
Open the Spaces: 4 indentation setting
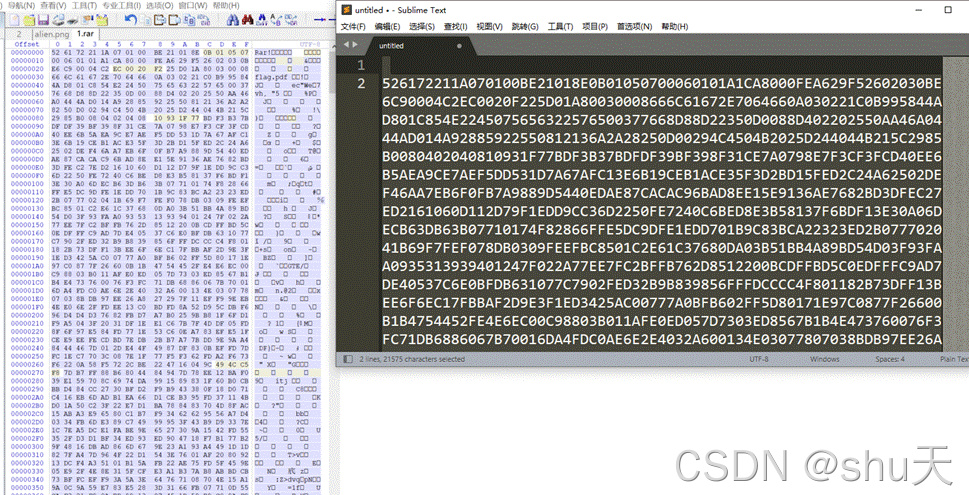(x=889, y=359)
